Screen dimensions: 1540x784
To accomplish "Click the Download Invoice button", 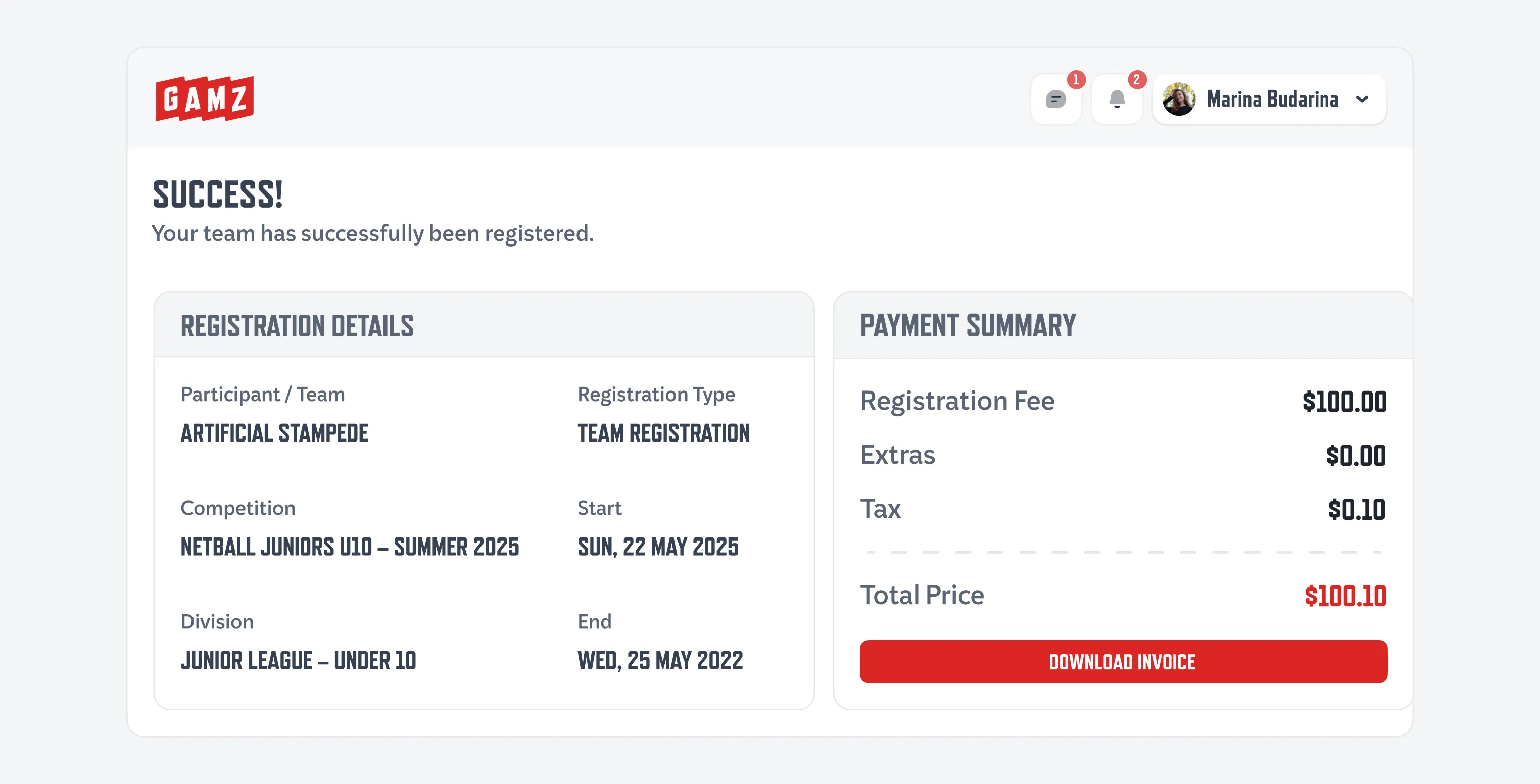I will (x=1123, y=662).
